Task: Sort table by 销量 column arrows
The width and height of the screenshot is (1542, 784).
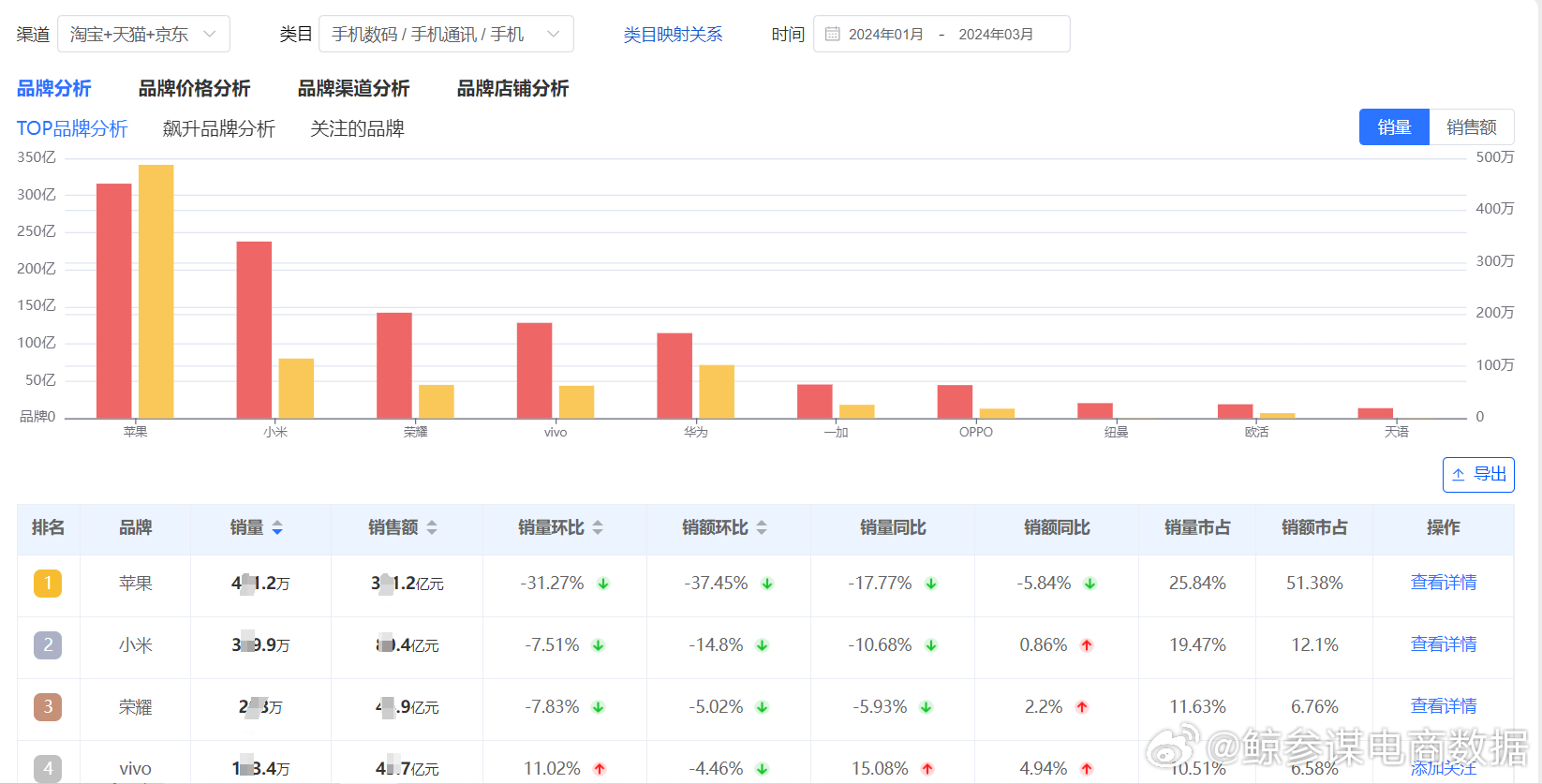Action: tap(277, 528)
